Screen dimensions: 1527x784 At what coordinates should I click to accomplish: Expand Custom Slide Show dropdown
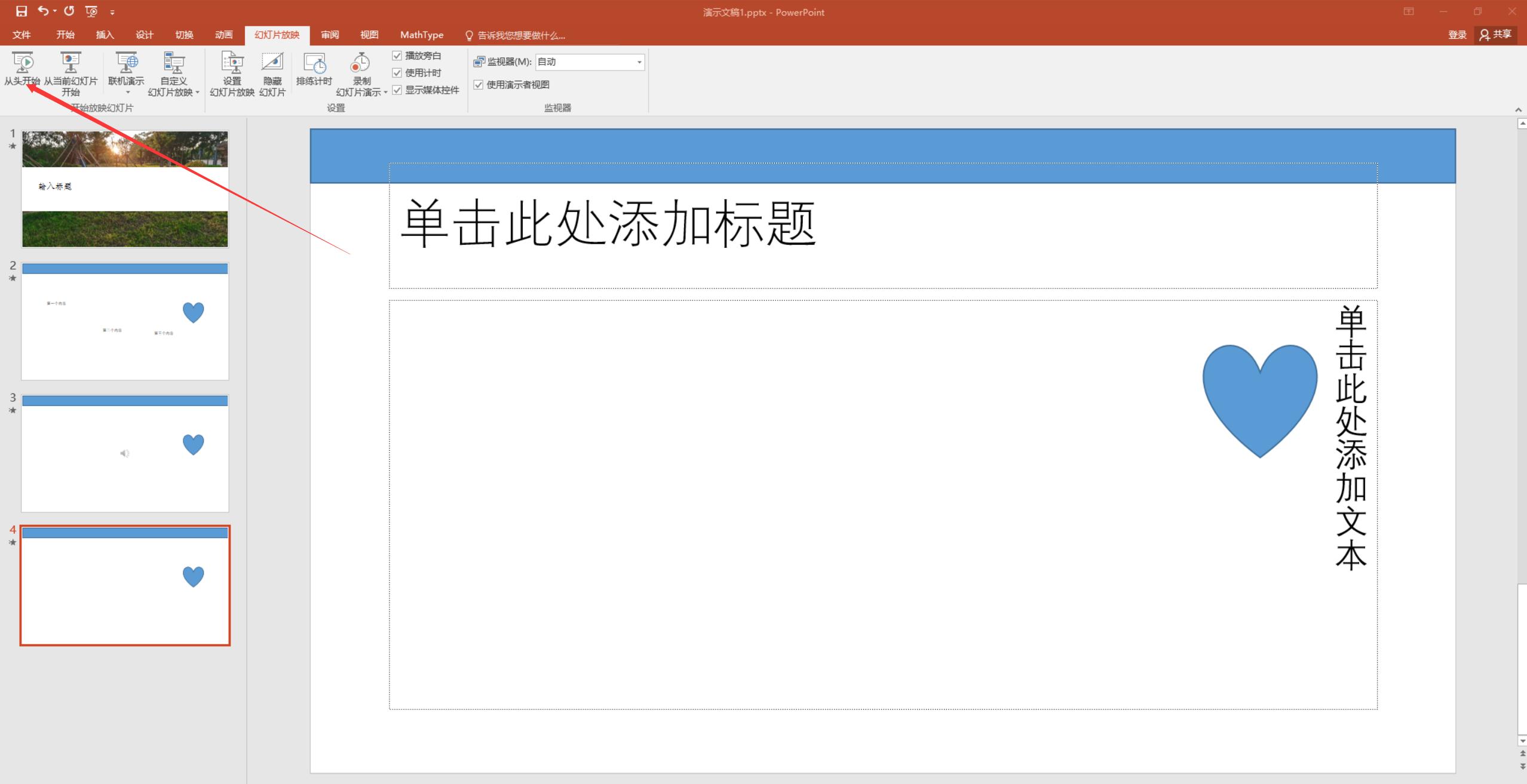197,93
